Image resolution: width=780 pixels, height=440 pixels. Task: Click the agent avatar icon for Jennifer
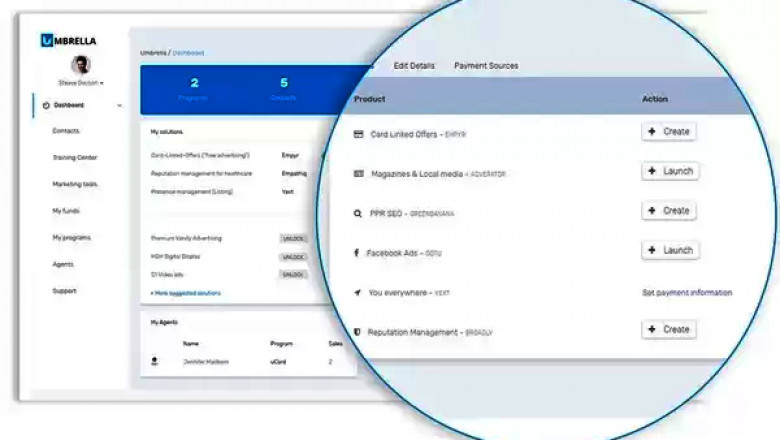click(154, 359)
